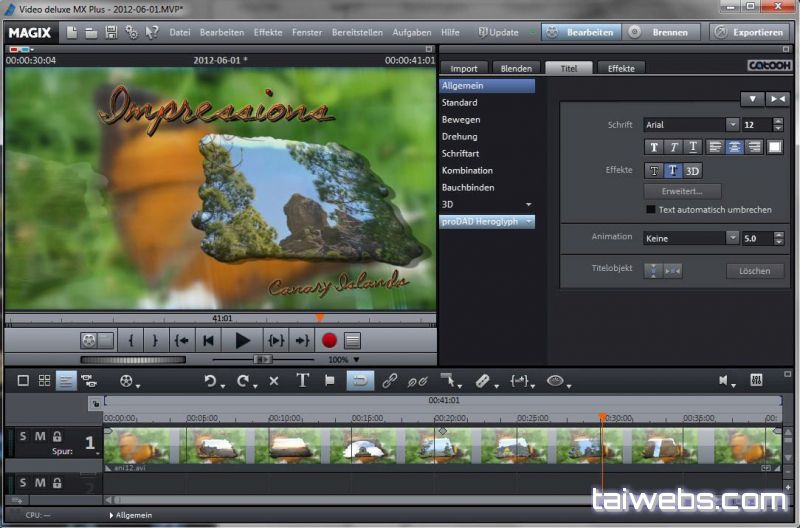
Task: Click the save project floppy disk icon
Action: tap(111, 32)
